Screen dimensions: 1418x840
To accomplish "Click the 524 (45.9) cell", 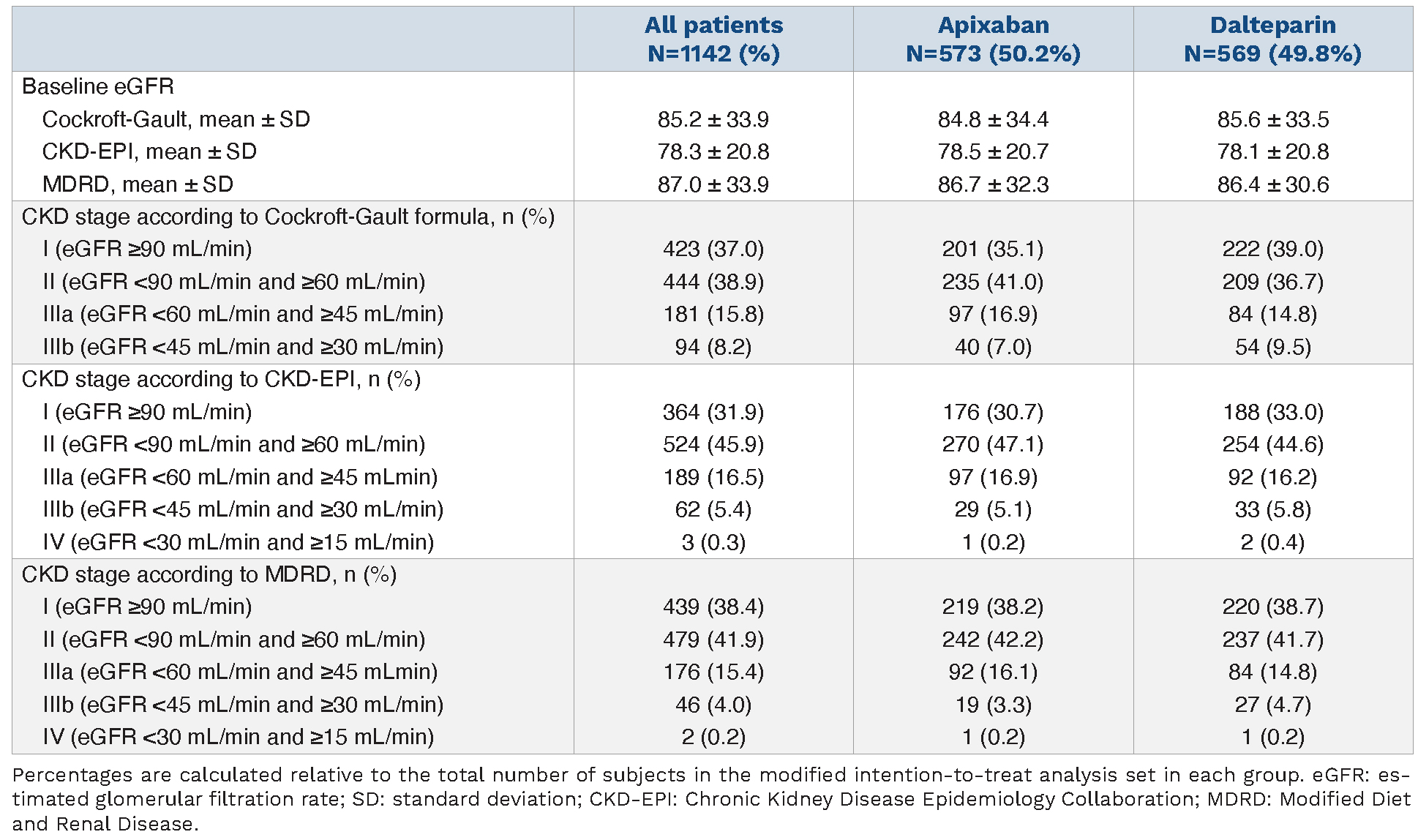I will click(713, 444).
